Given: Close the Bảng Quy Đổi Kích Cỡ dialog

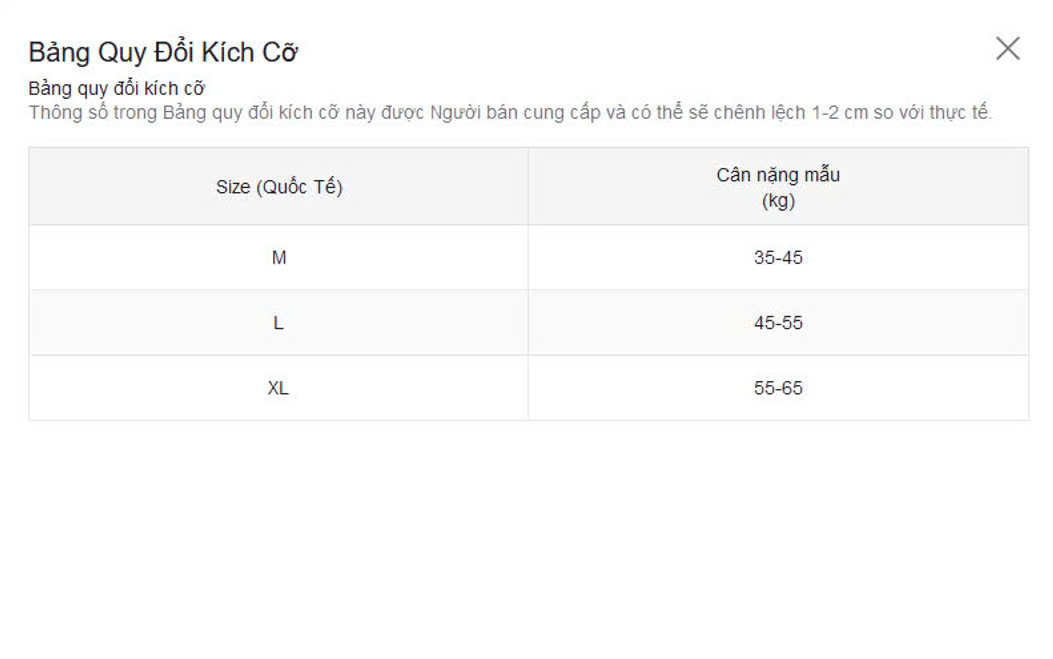Looking at the screenshot, I should pyautogui.click(x=1007, y=49).
